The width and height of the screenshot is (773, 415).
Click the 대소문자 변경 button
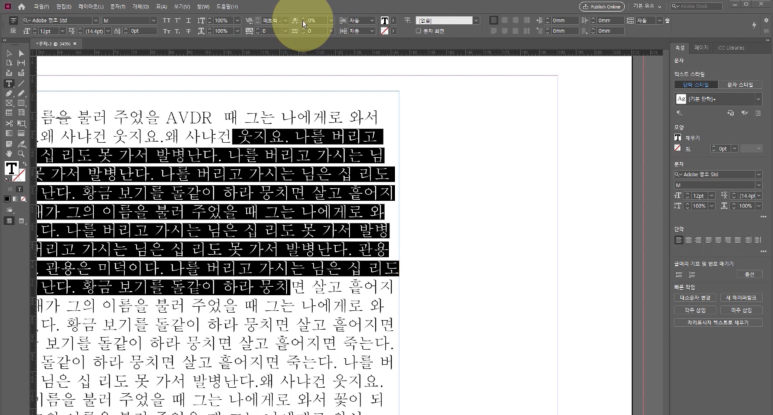696,298
